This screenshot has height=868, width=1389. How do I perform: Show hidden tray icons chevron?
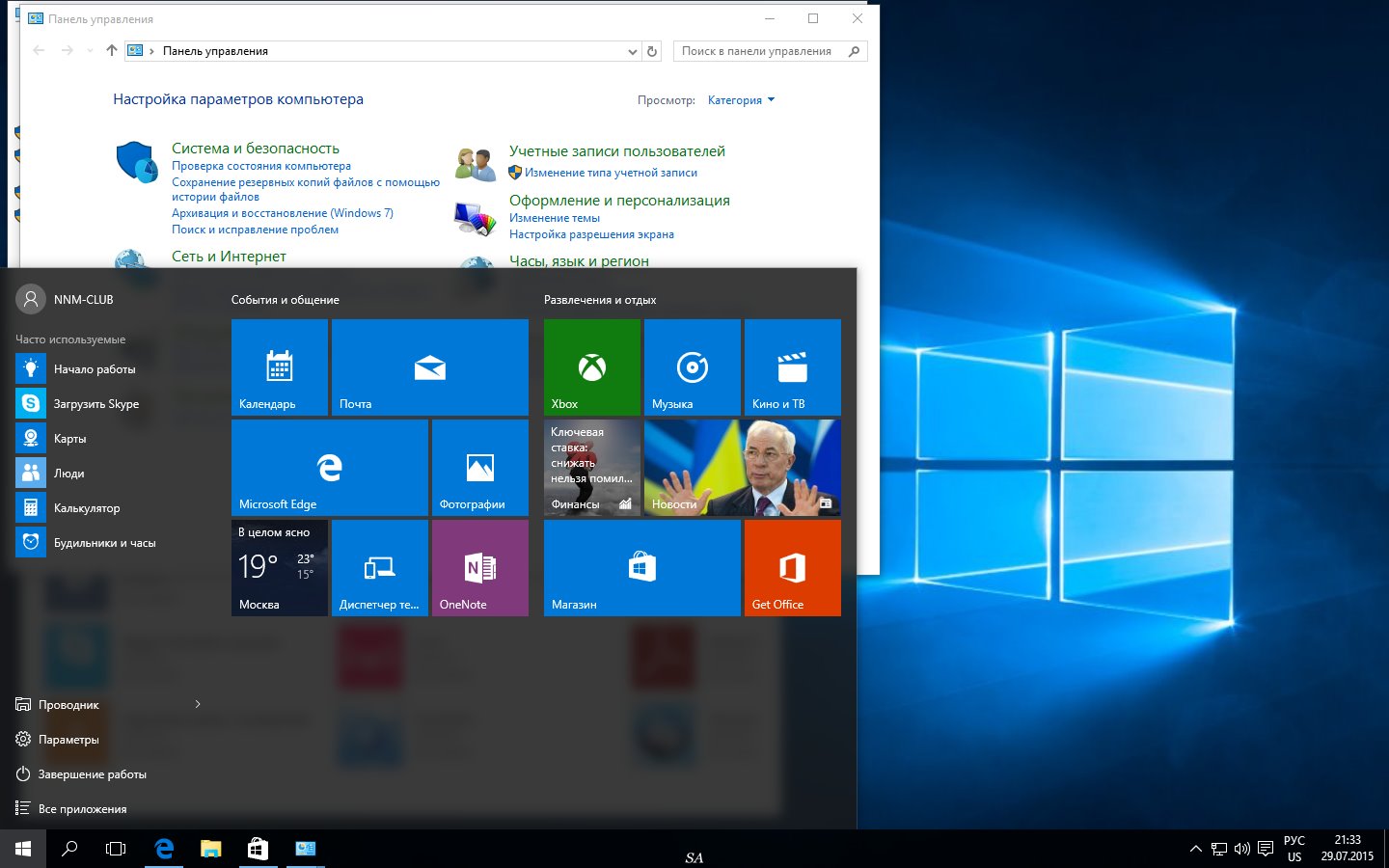[x=1196, y=849]
